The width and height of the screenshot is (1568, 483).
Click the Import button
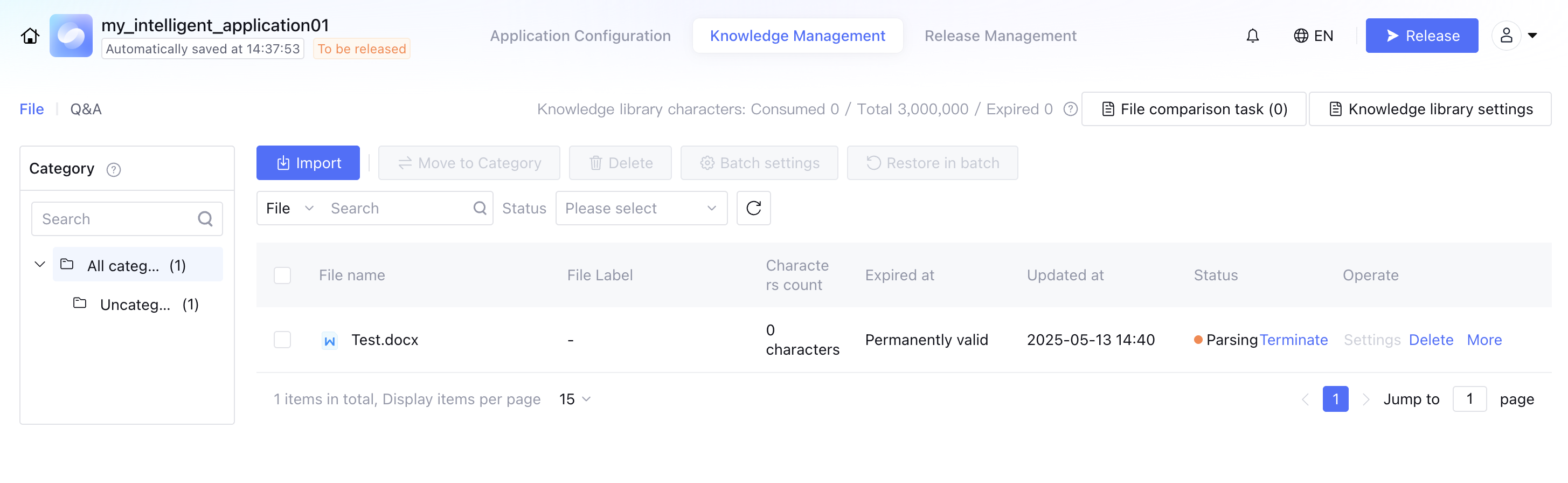pyautogui.click(x=308, y=163)
